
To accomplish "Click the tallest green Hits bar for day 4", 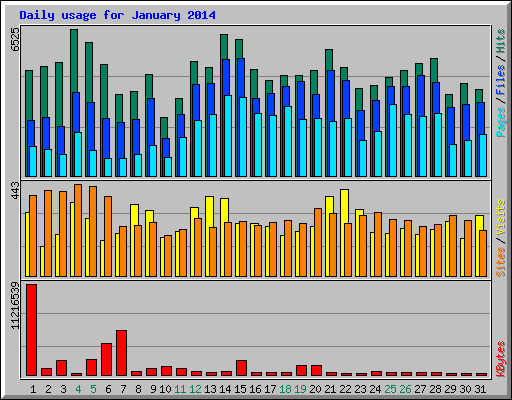I will coord(74,60).
